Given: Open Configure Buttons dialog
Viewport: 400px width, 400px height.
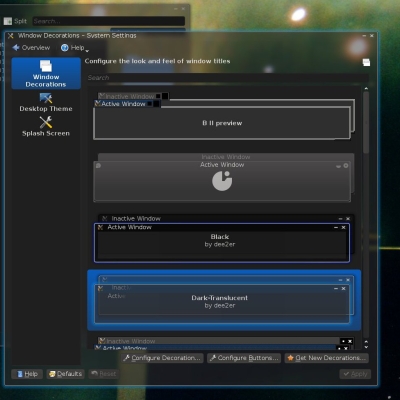Looking at the screenshot, I should (244, 358).
